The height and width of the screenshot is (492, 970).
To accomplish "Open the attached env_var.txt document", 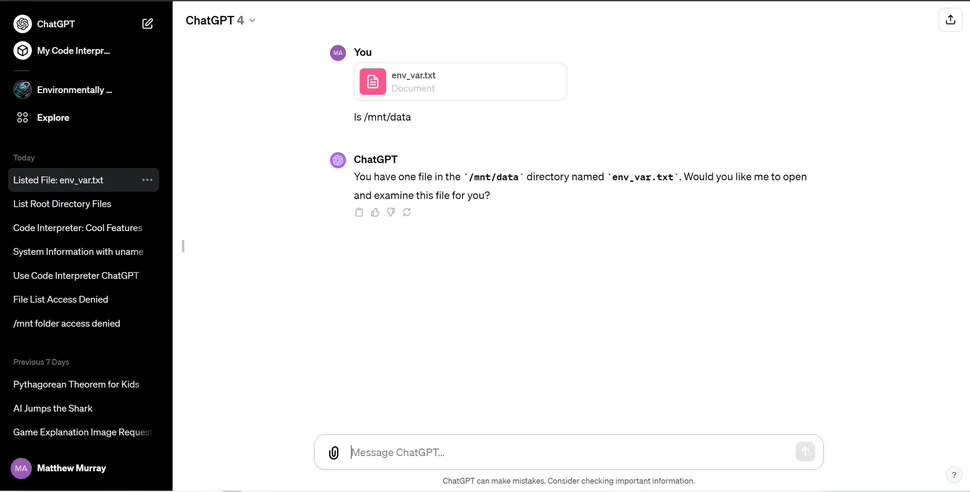I will [x=460, y=82].
